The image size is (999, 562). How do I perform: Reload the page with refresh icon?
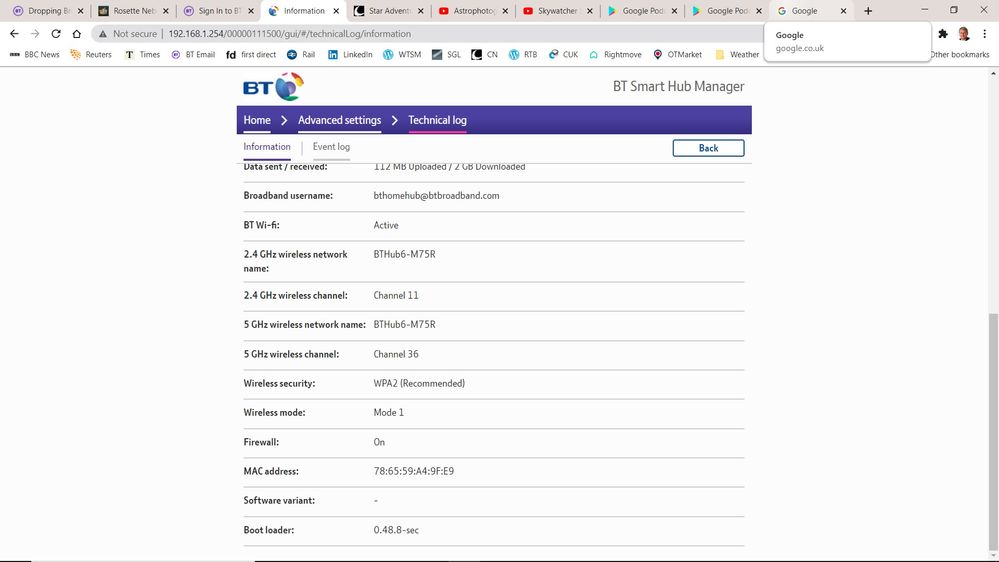(x=55, y=33)
